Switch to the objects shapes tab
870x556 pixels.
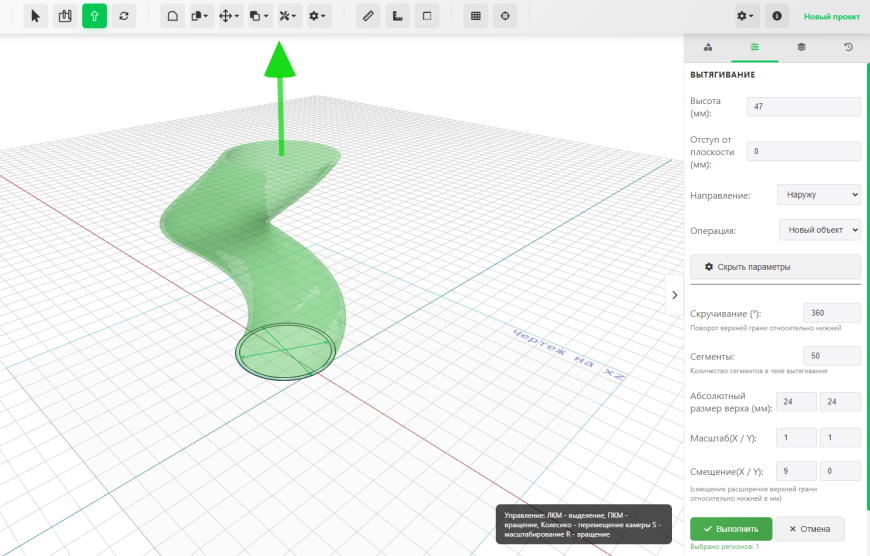point(708,47)
